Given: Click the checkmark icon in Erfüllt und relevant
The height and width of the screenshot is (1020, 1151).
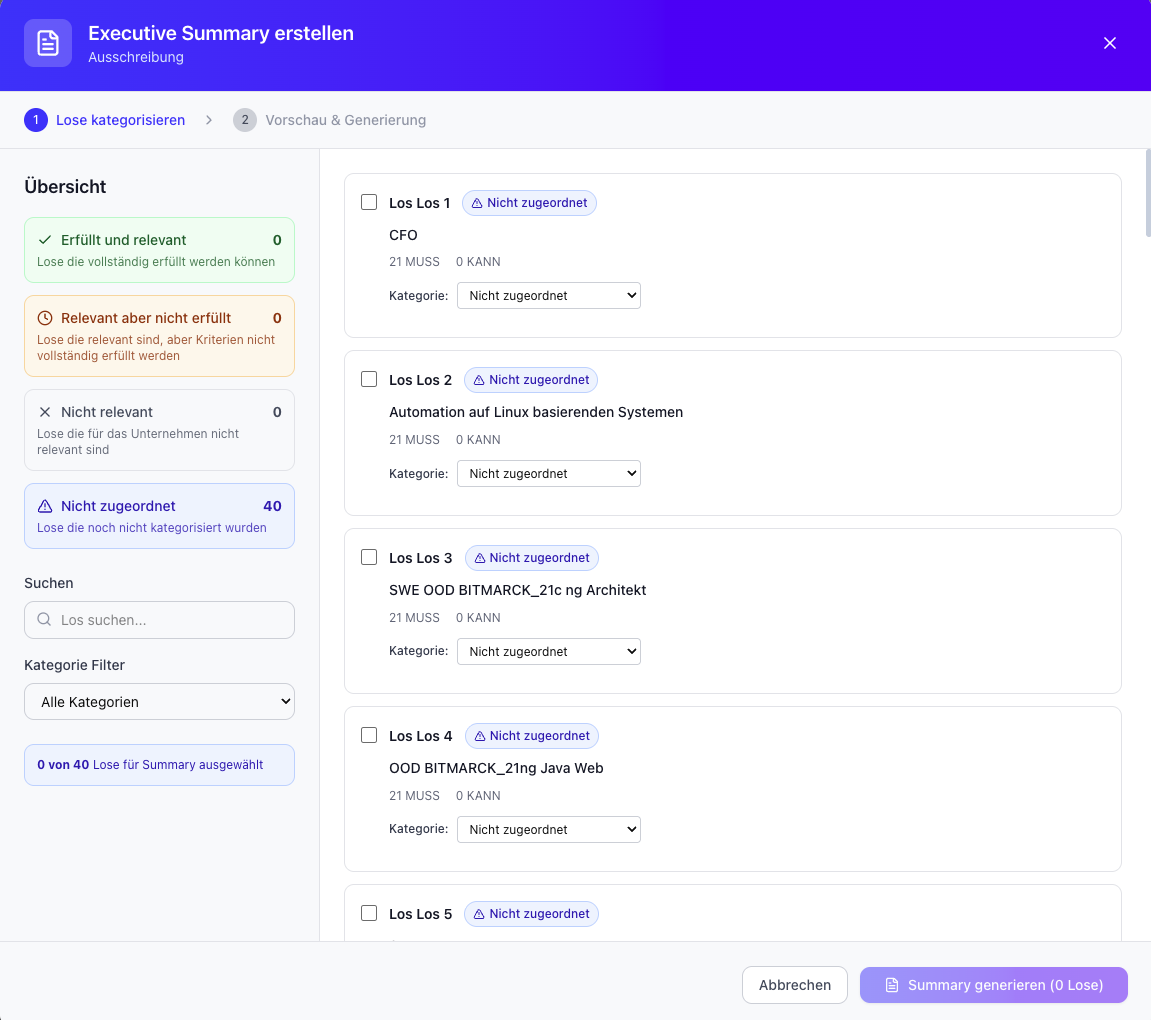Looking at the screenshot, I should [45, 240].
